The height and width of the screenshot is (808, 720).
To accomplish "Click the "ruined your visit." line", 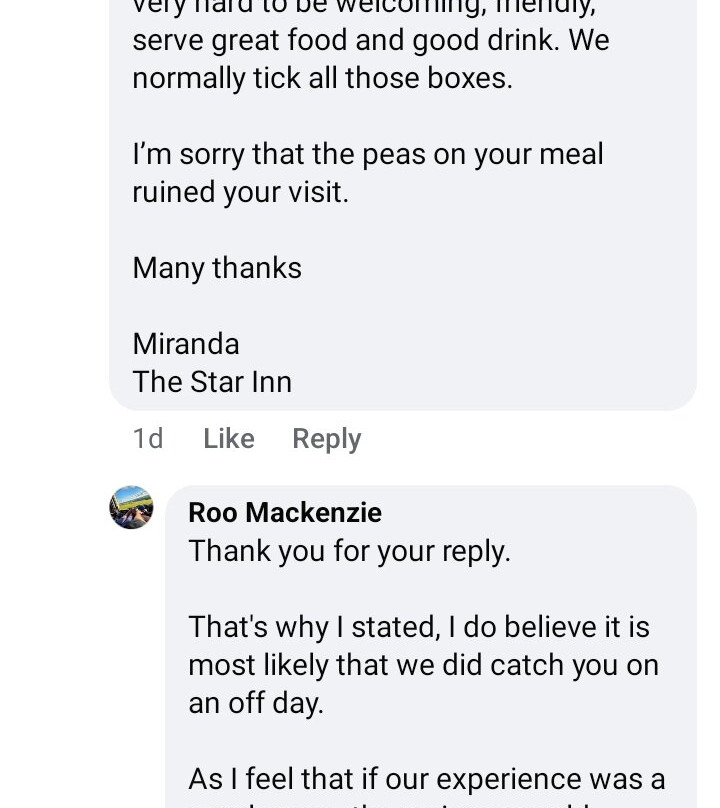I will pos(241,192).
